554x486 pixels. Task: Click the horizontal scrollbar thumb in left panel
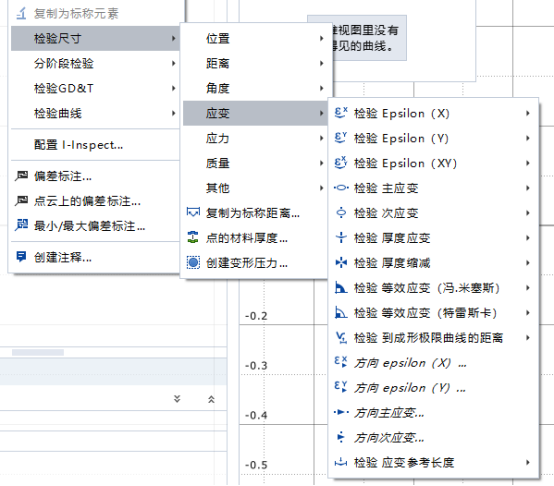38,352
